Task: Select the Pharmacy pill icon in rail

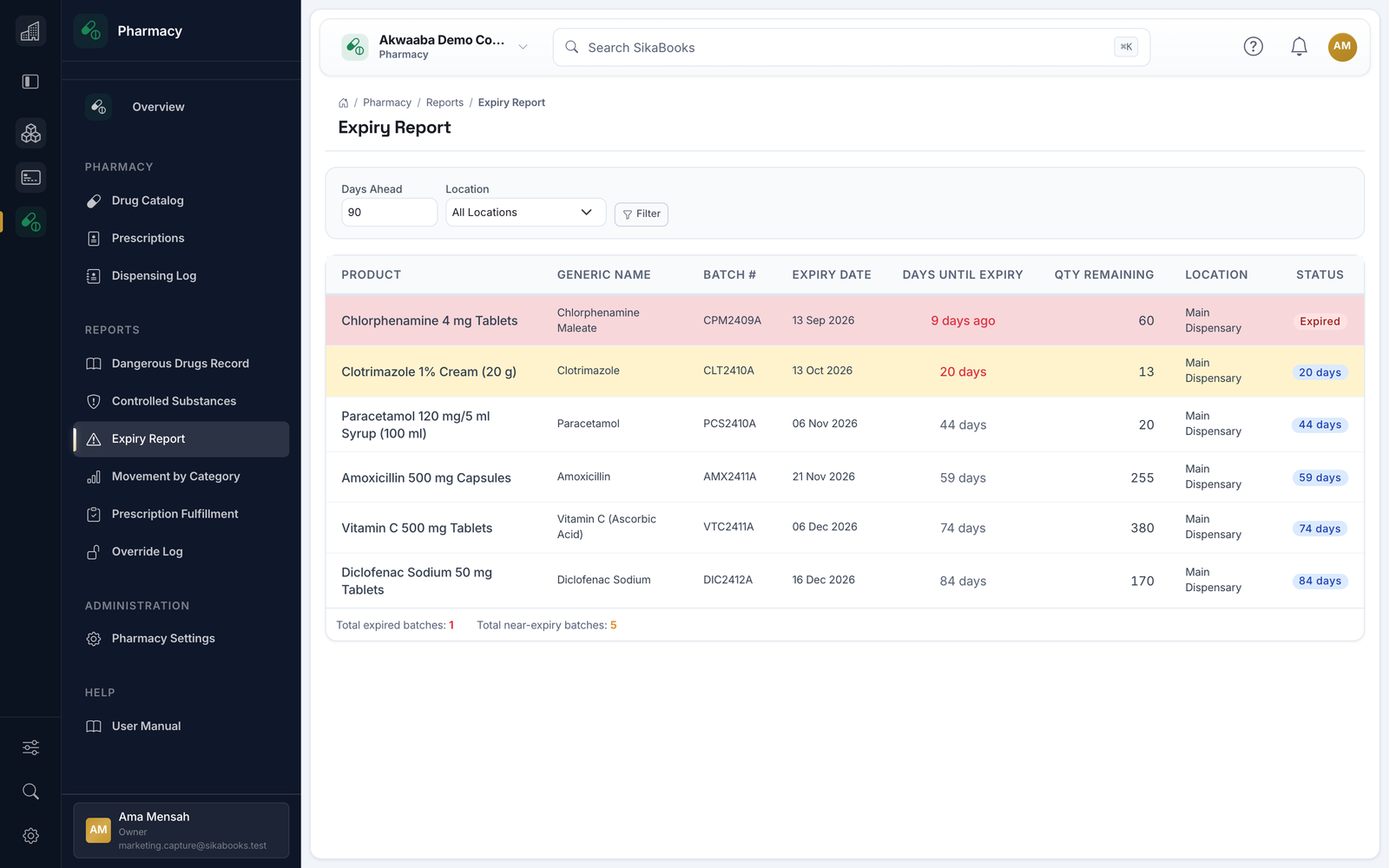Action: (30, 221)
